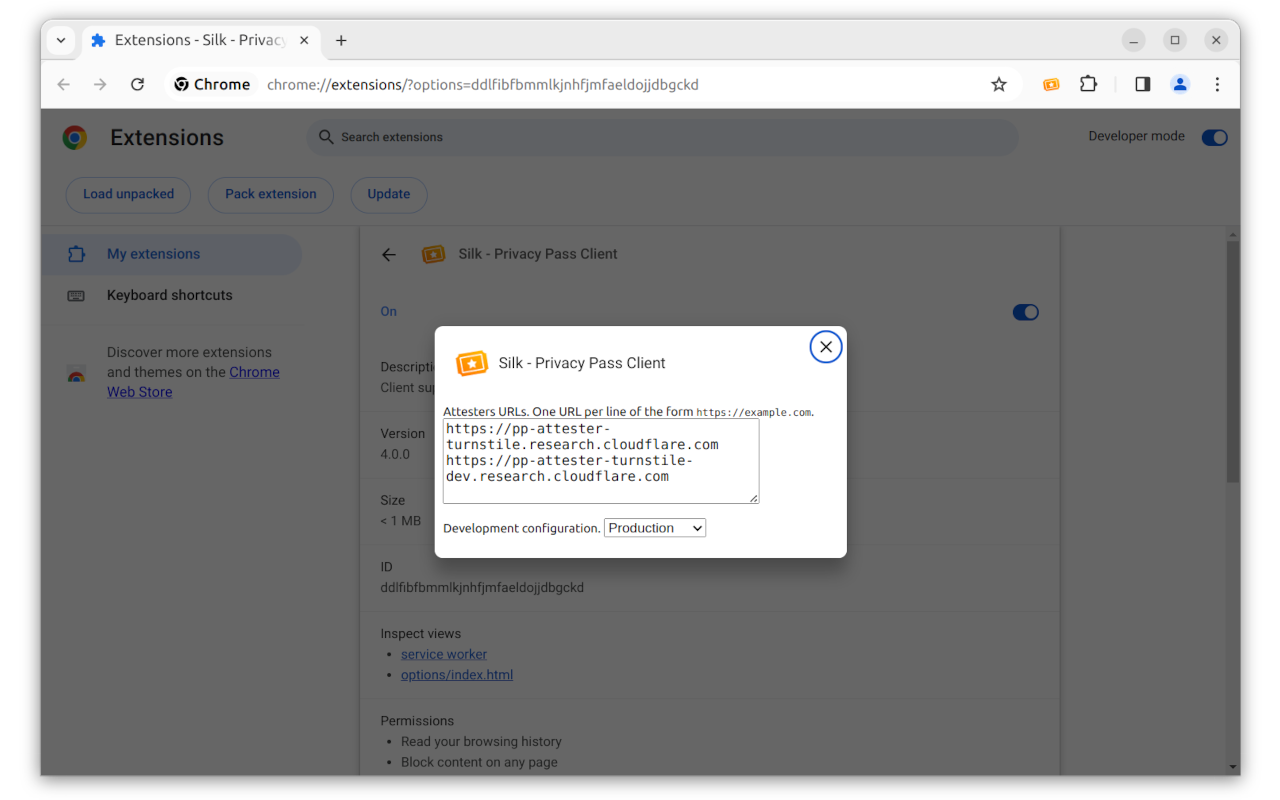Image resolution: width=1280 pixels, height=800 pixels.
Task: Focus the Search extensions field
Action: click(x=662, y=137)
